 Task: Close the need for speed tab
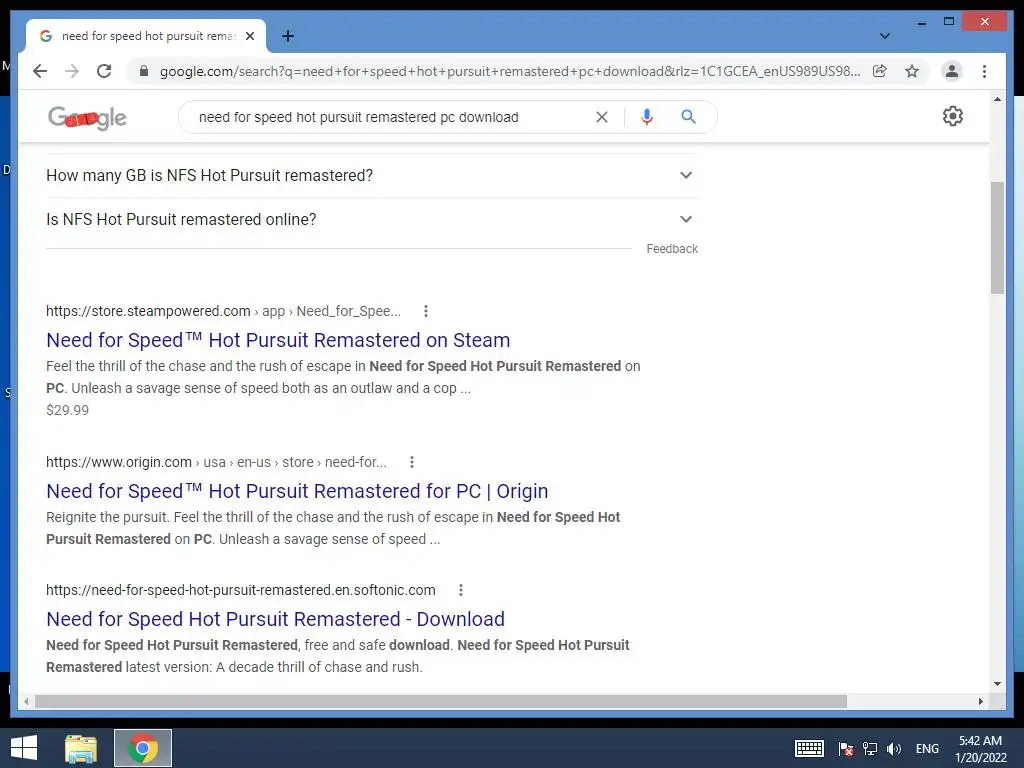[x=249, y=37]
